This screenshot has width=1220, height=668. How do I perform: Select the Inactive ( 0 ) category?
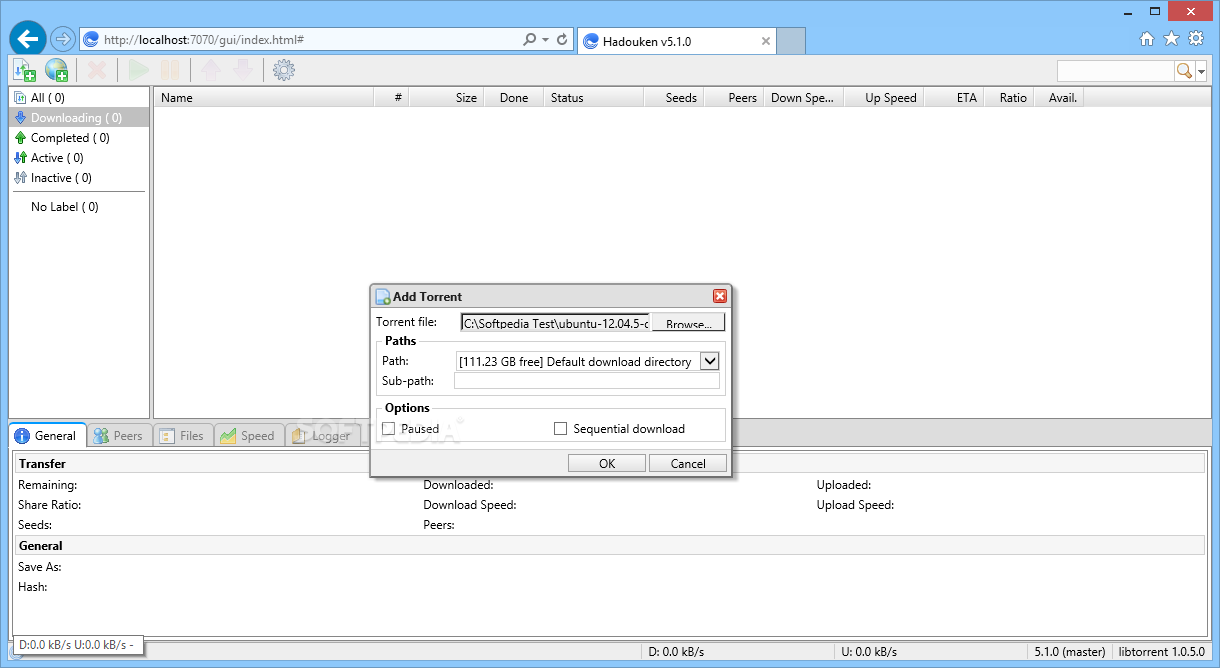coord(79,178)
